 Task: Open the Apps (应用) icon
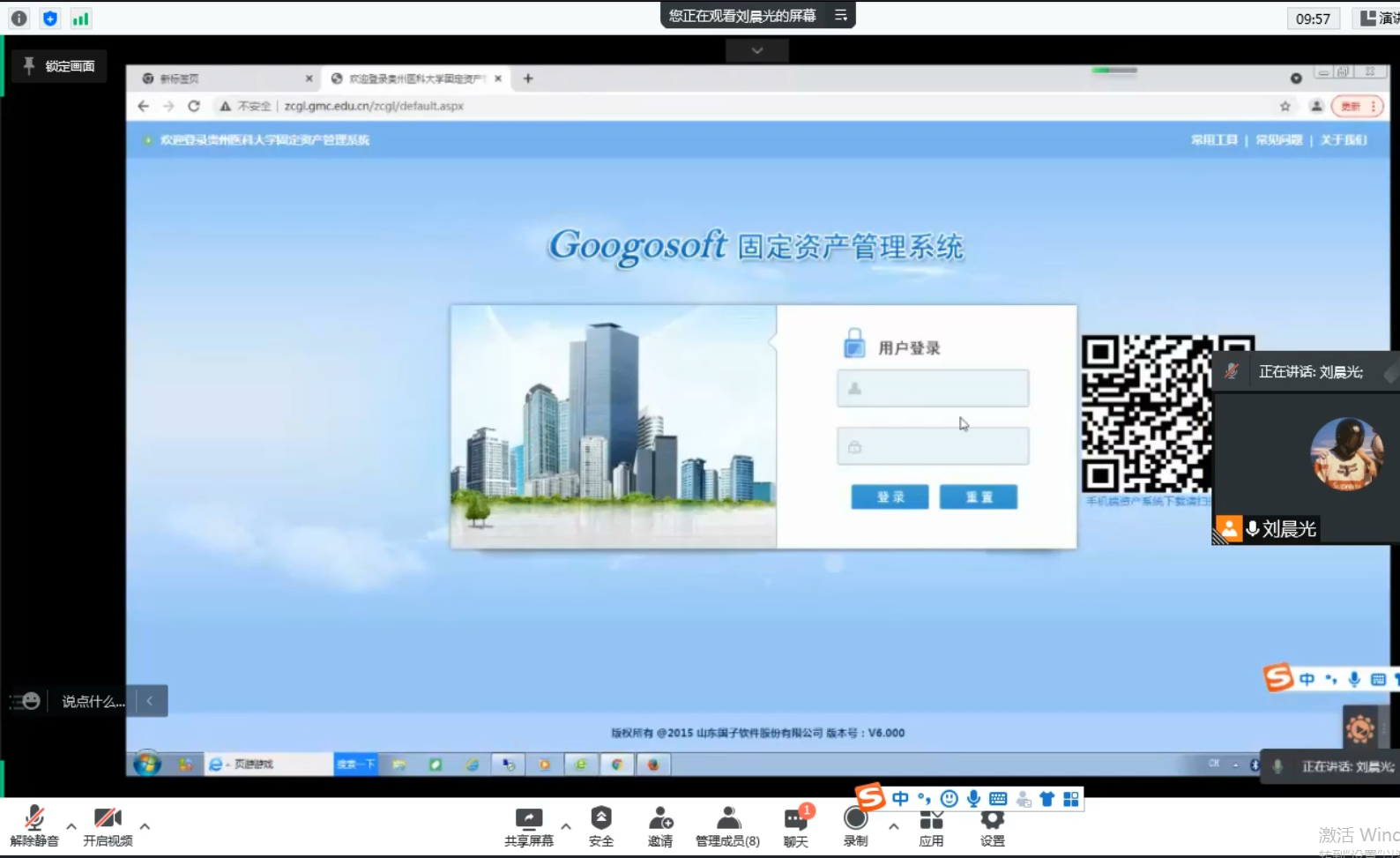(931, 826)
